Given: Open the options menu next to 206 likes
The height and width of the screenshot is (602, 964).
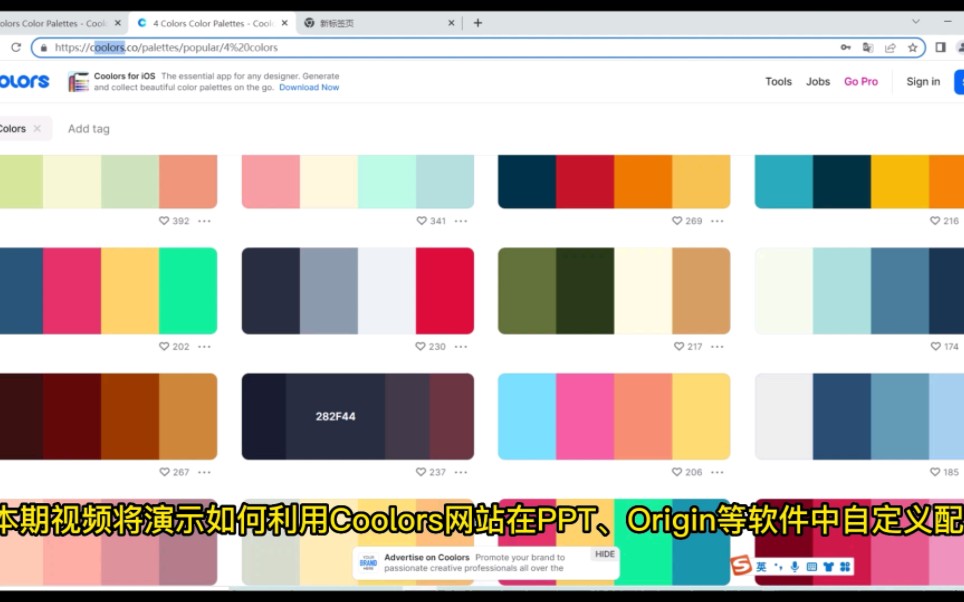Looking at the screenshot, I should tap(716, 471).
